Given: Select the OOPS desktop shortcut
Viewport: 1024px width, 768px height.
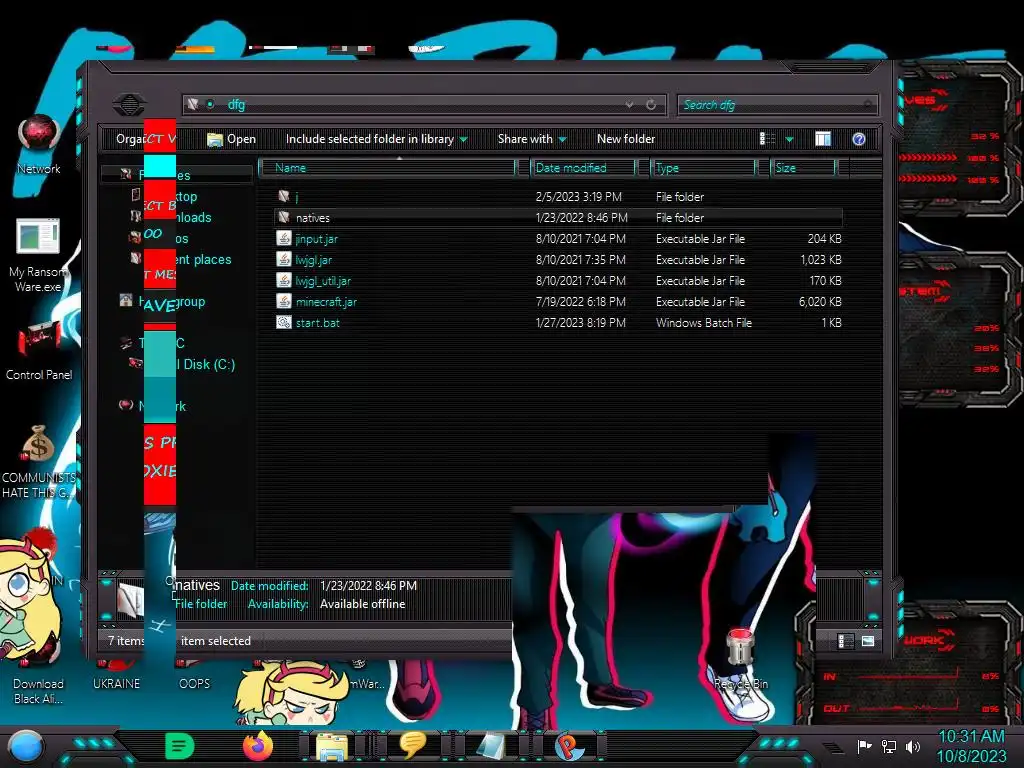Looking at the screenshot, I should [x=195, y=676].
